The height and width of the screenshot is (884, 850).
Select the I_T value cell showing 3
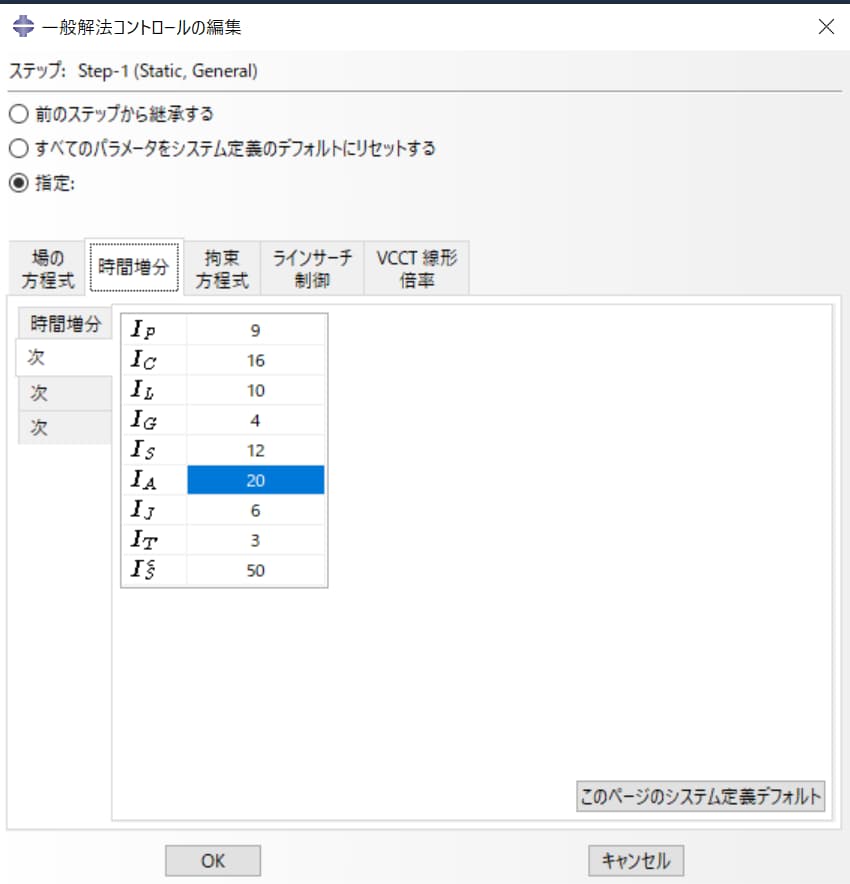[x=255, y=540]
